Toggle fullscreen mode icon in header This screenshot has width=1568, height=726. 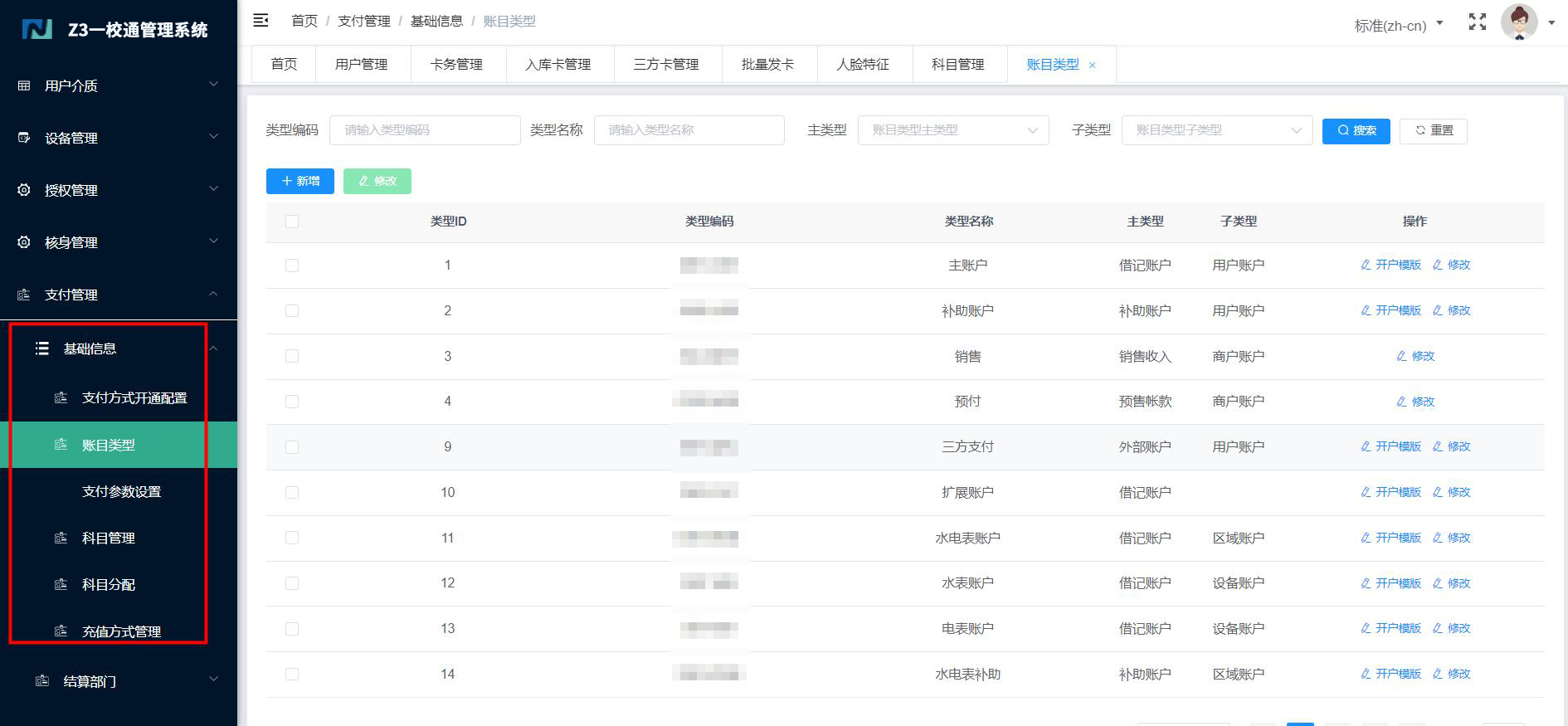pos(1477,22)
